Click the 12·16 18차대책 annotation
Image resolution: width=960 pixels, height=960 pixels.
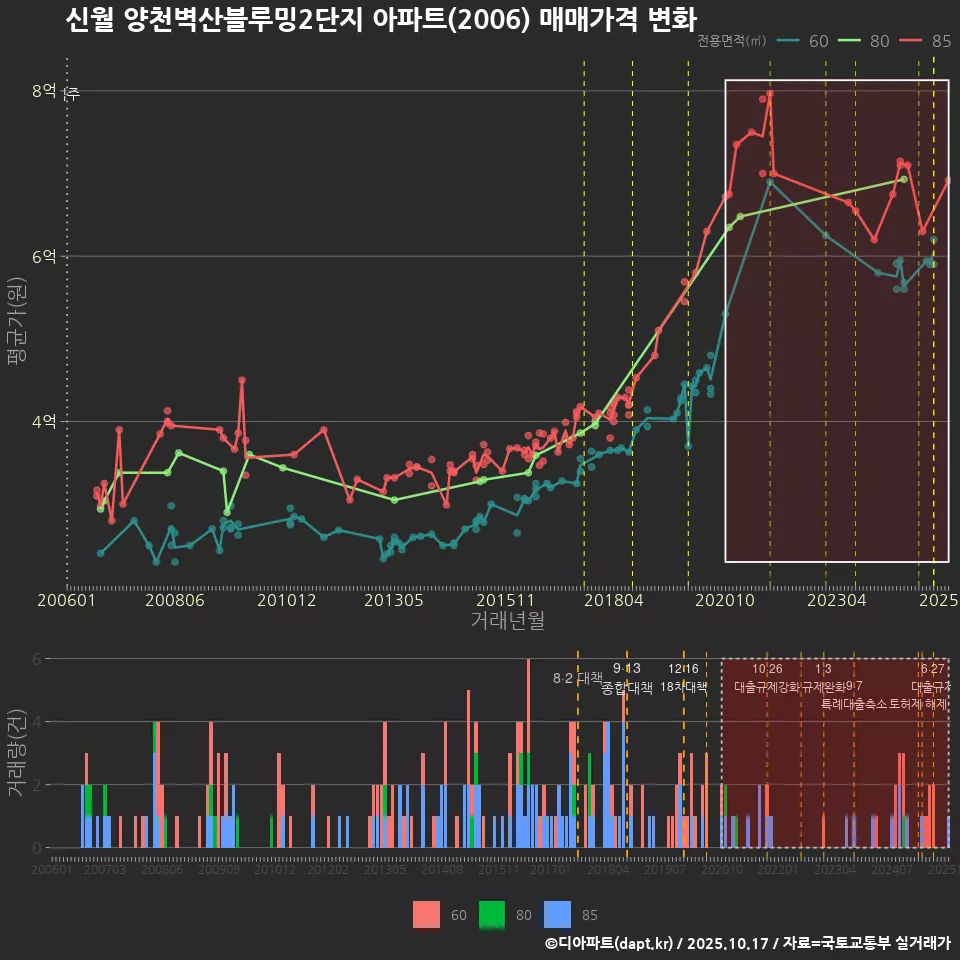[685, 678]
